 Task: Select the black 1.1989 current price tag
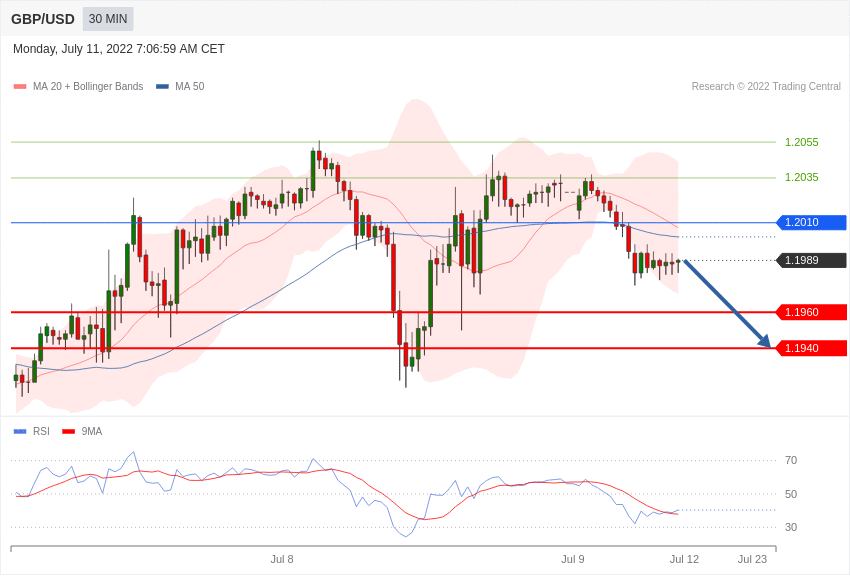811,261
